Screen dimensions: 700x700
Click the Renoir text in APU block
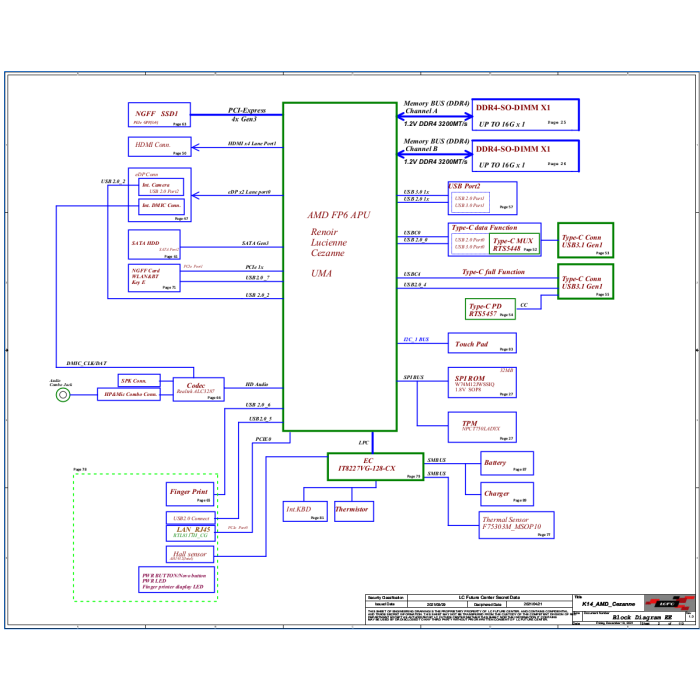click(x=324, y=232)
